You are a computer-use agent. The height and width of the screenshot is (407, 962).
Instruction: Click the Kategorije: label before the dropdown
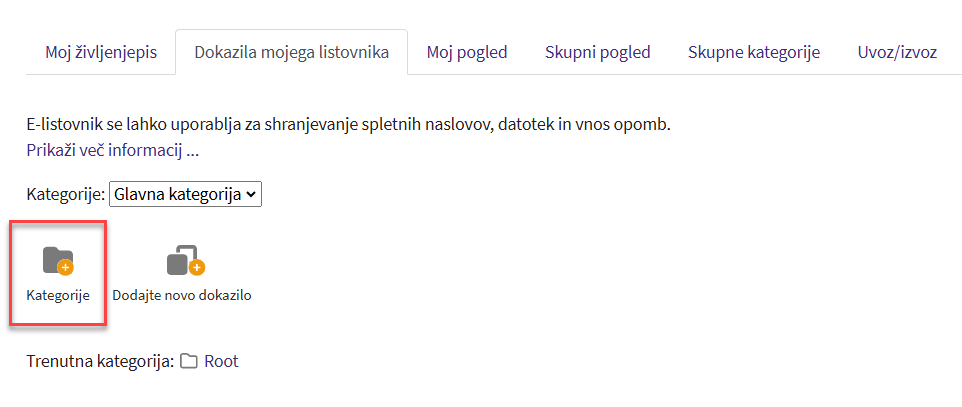[x=65, y=194]
